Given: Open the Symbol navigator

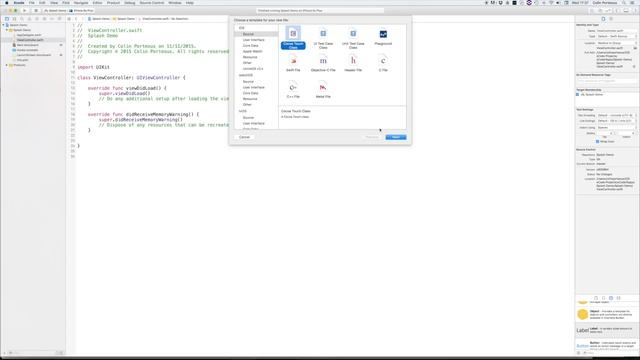Looking at the screenshot, I should (x=14, y=19).
